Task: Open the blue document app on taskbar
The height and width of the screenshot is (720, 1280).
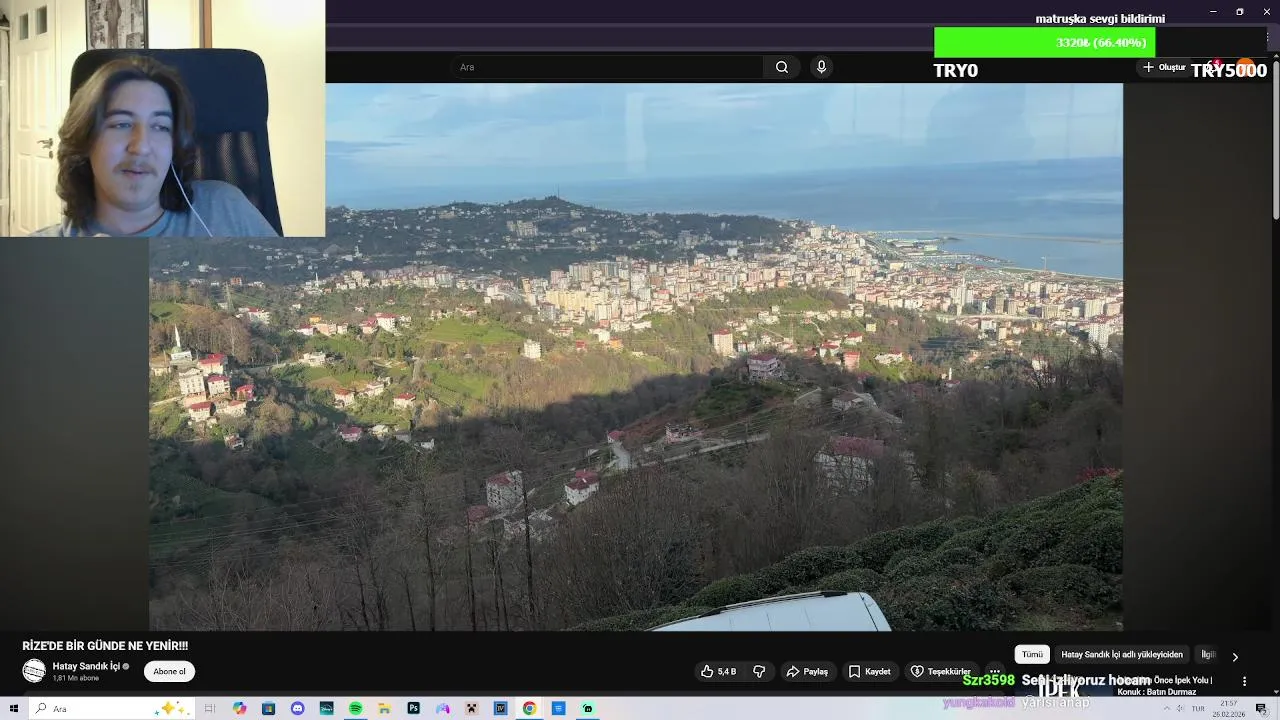Action: point(558,708)
